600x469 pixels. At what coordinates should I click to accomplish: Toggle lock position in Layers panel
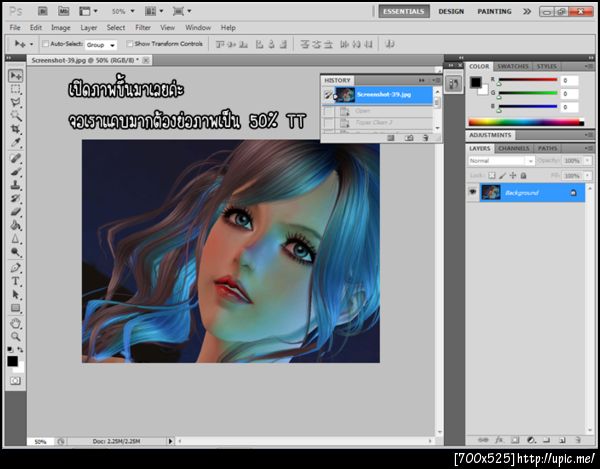coord(513,176)
